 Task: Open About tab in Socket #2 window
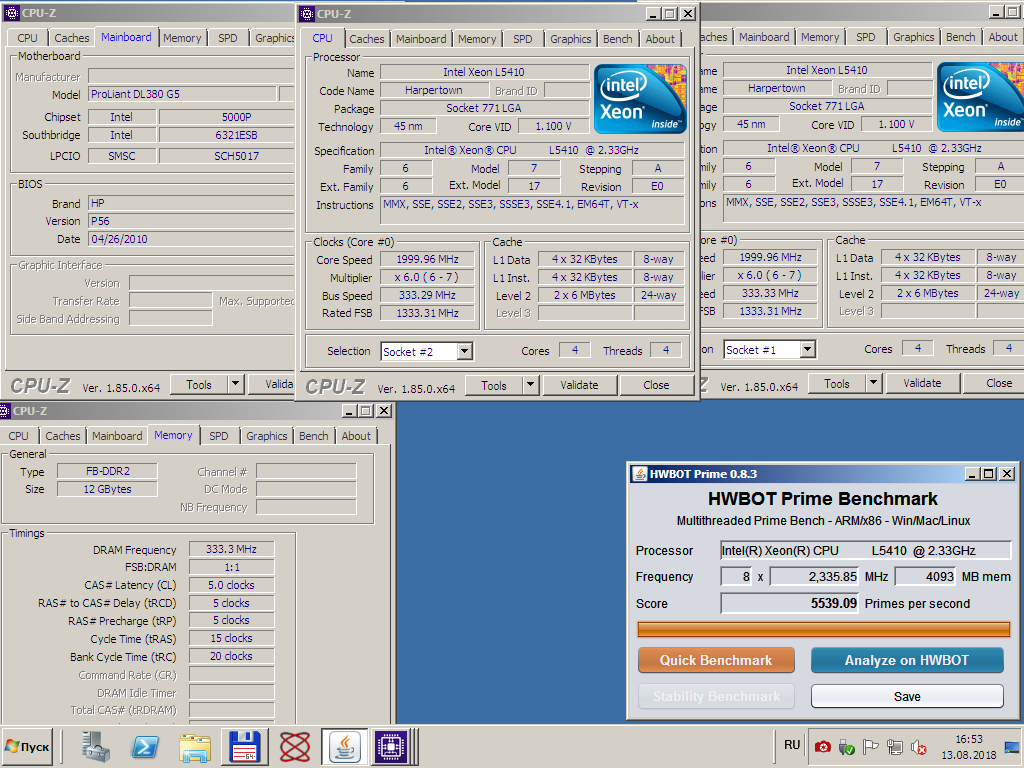point(660,39)
